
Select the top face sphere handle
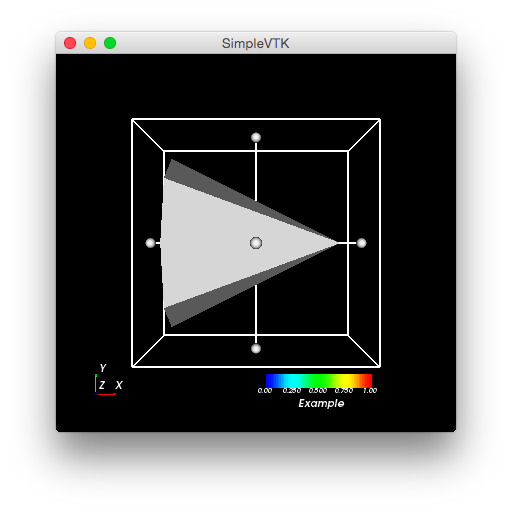tap(256, 137)
